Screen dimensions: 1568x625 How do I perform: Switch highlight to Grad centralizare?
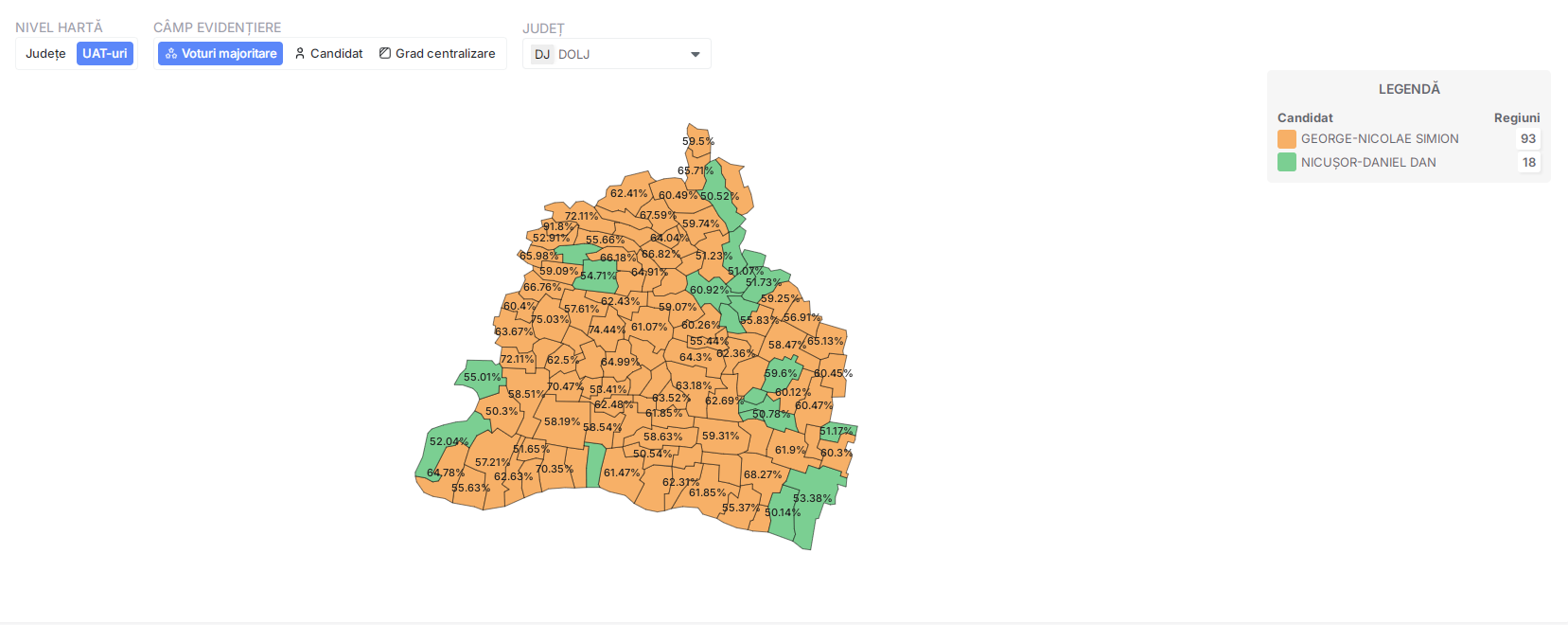click(437, 54)
